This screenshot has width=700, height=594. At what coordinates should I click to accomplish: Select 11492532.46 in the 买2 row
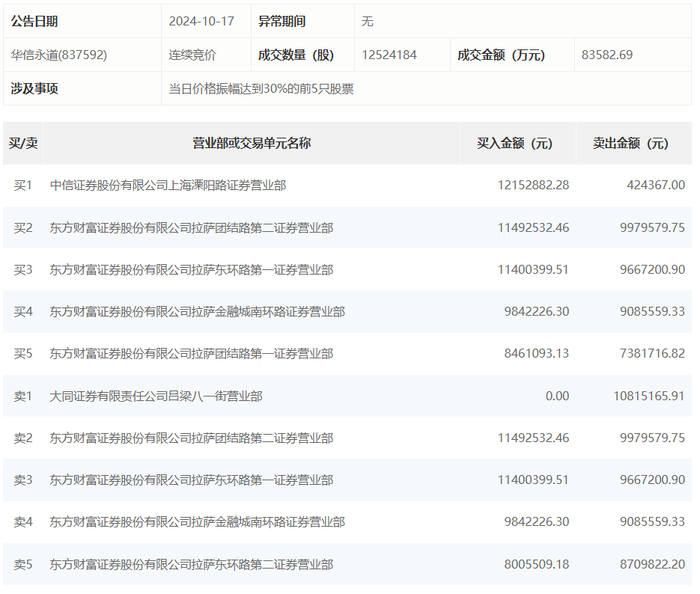click(x=533, y=228)
